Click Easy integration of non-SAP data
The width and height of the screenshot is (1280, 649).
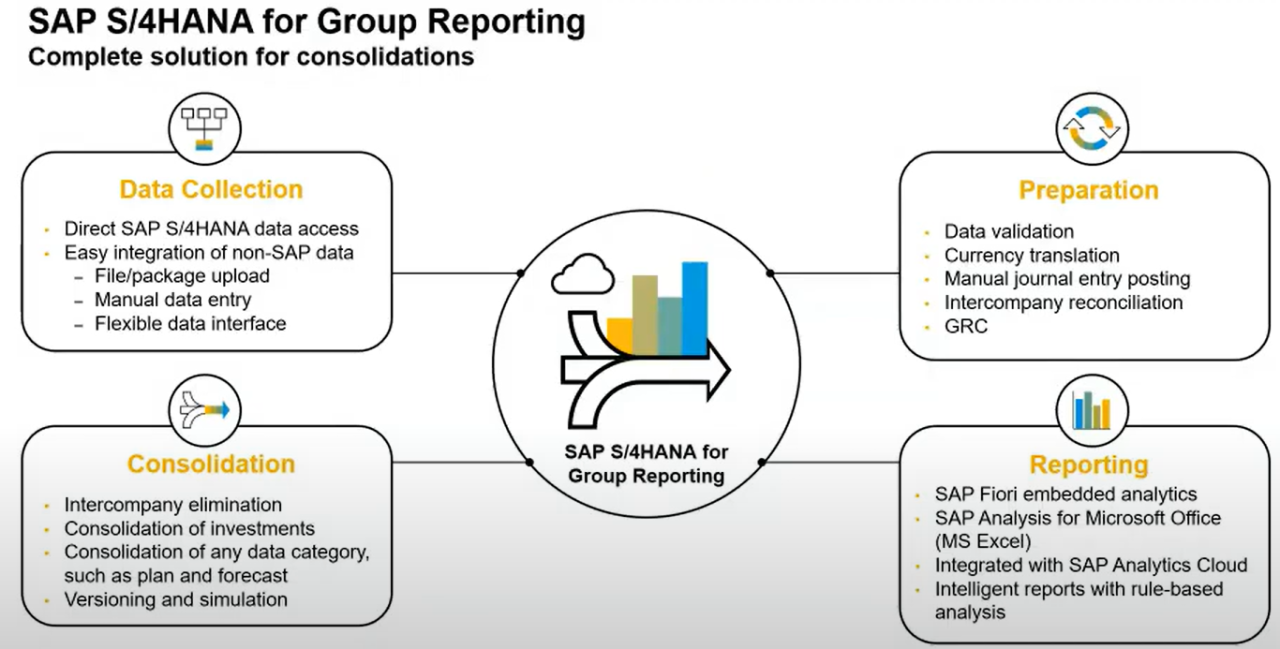pyautogui.click(x=208, y=252)
